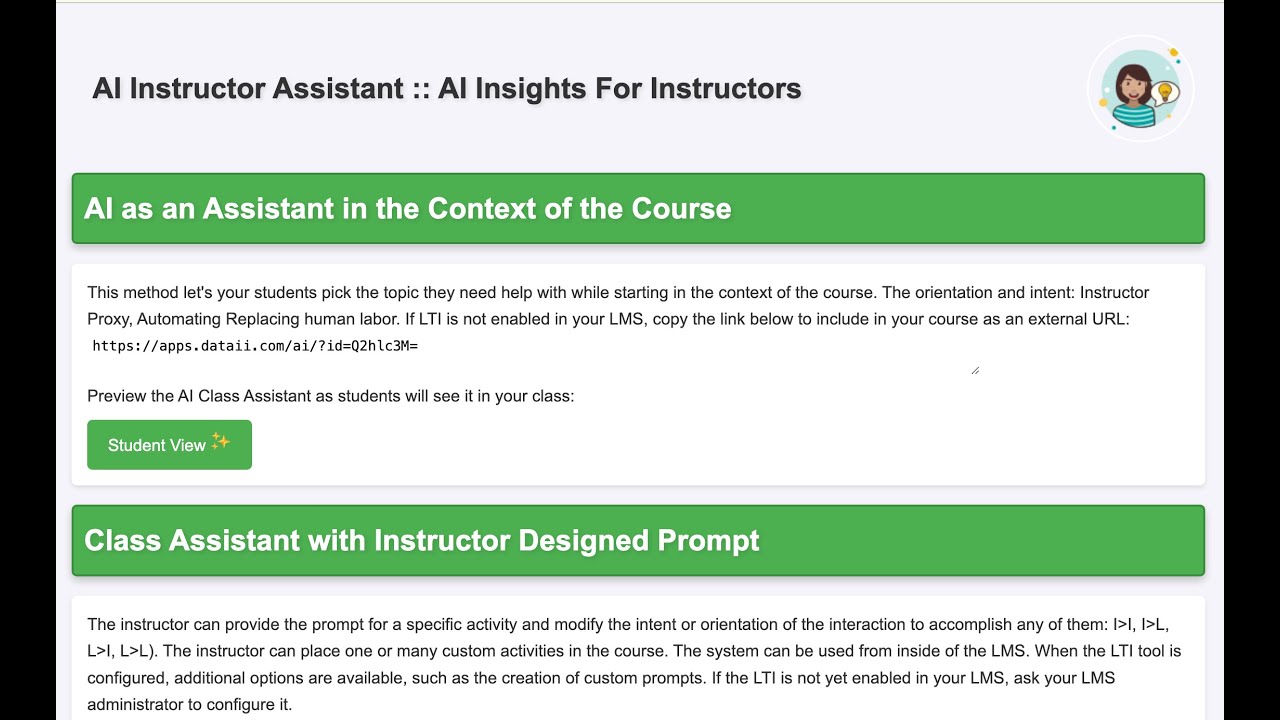Viewport: 1280px width, 720px height.
Task: Click the 'AI Insights For Instructors' subtitle text
Action: pyautogui.click(x=619, y=88)
